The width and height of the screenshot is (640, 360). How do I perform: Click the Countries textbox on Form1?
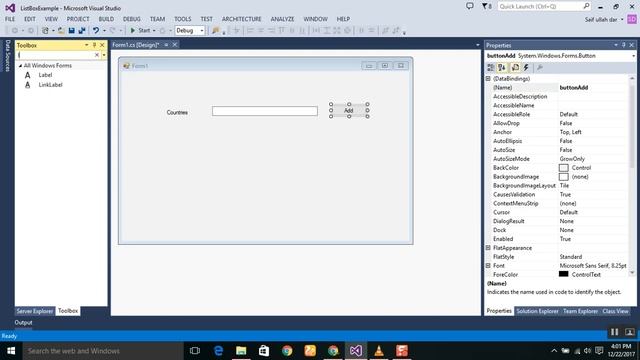click(264, 111)
